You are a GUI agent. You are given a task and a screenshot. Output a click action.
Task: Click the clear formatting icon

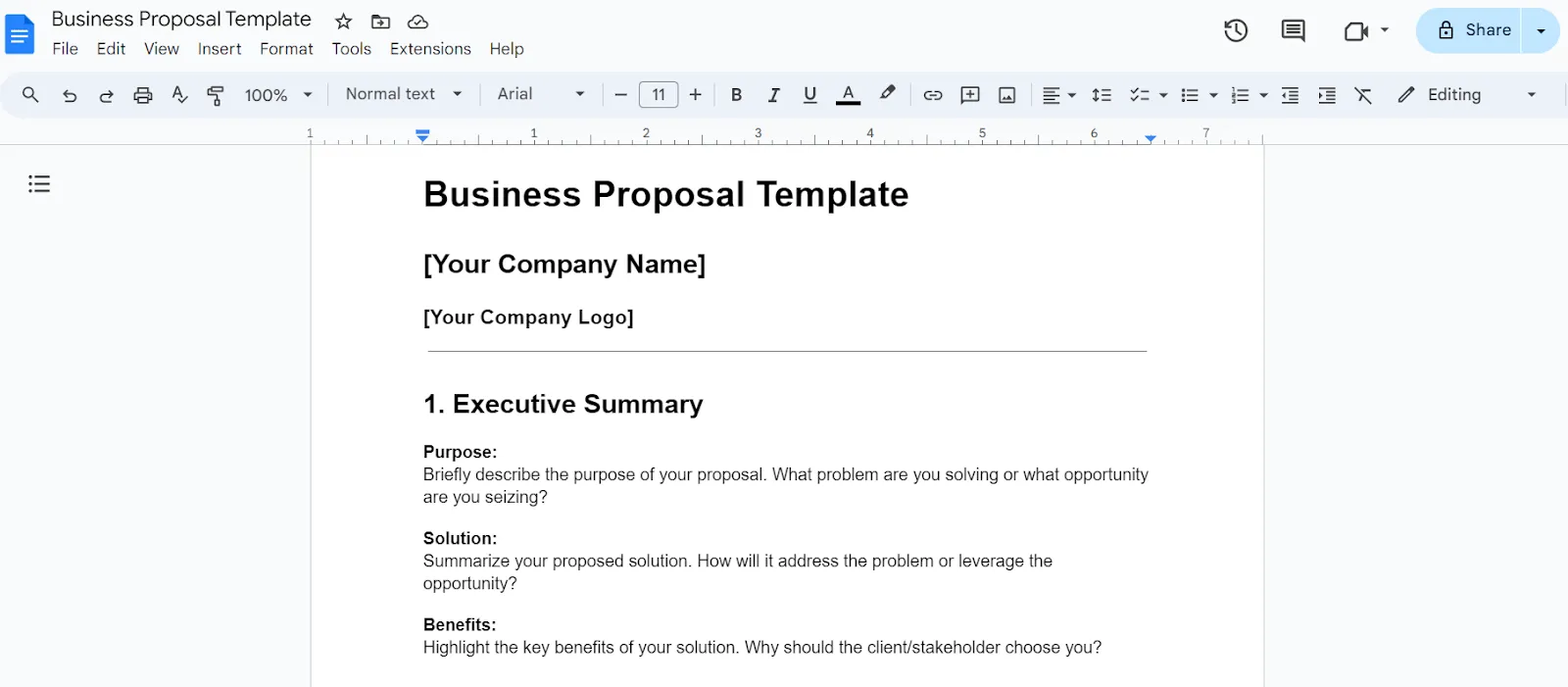click(1363, 95)
